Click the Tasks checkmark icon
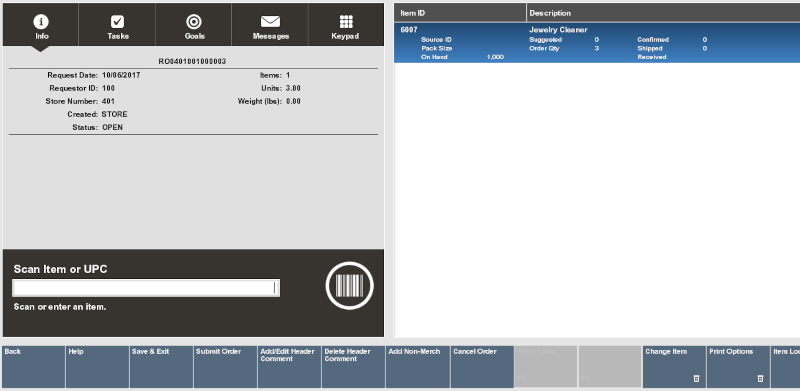This screenshot has width=800, height=391. [x=117, y=21]
